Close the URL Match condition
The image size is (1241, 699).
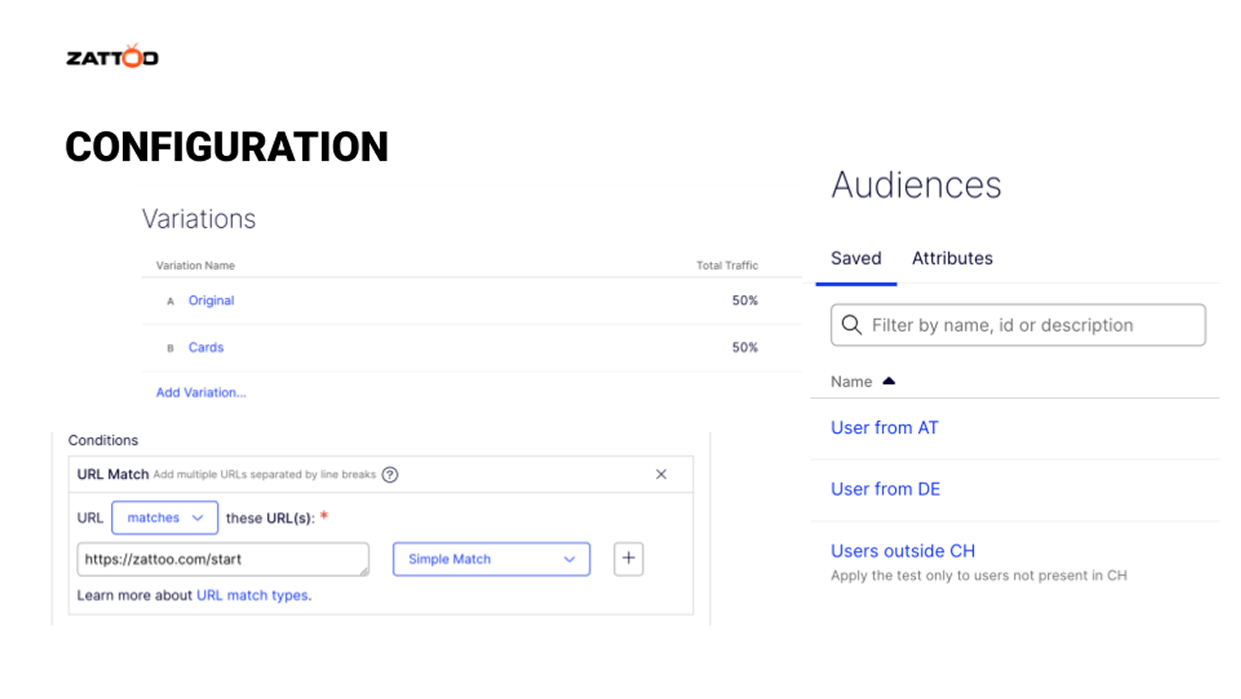(x=661, y=474)
